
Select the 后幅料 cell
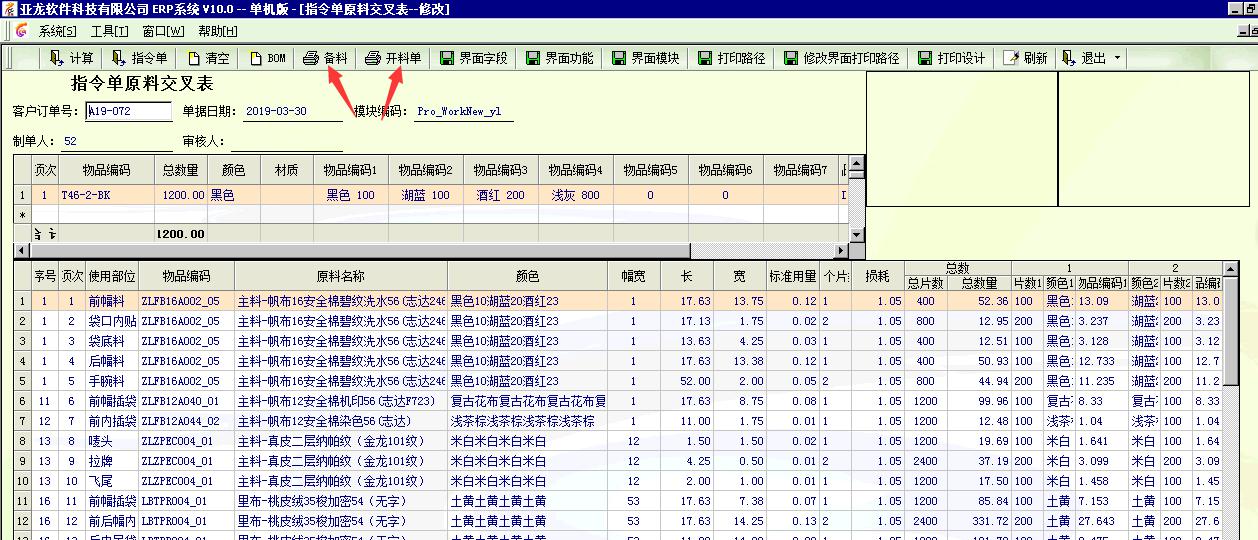tap(112, 361)
